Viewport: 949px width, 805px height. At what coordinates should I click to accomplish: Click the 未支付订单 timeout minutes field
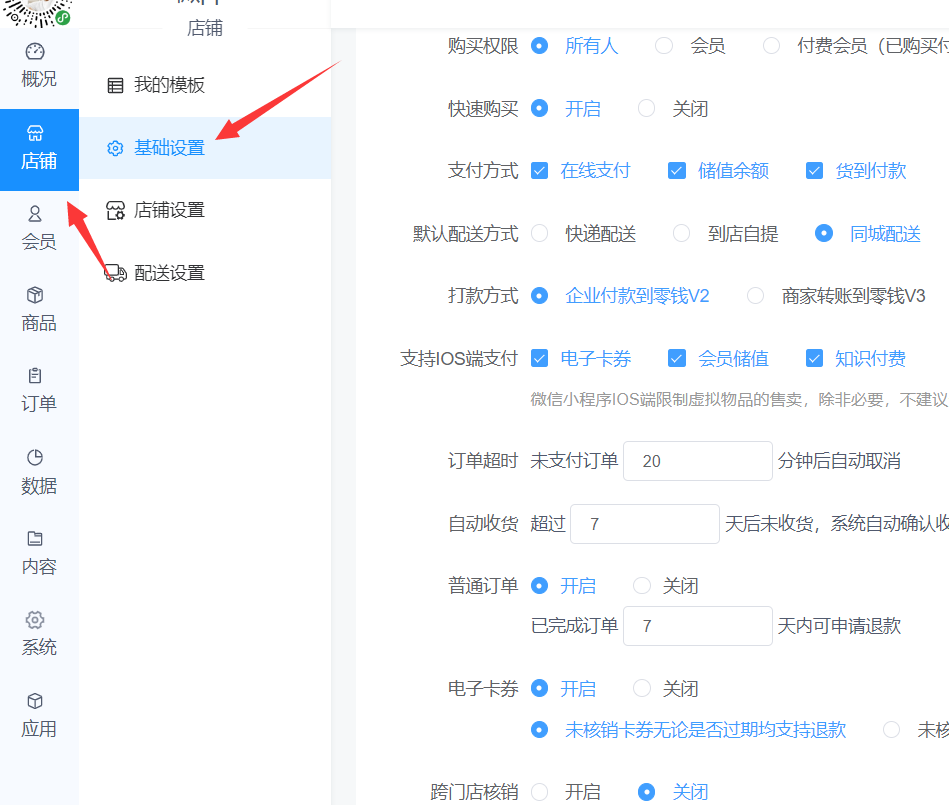point(697,461)
